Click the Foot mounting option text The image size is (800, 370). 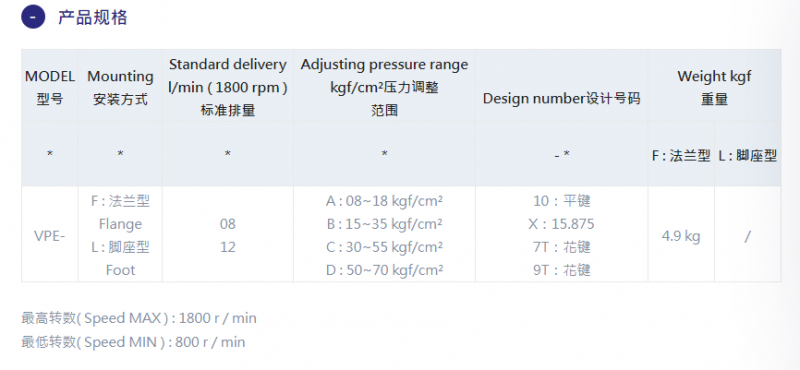[120, 270]
